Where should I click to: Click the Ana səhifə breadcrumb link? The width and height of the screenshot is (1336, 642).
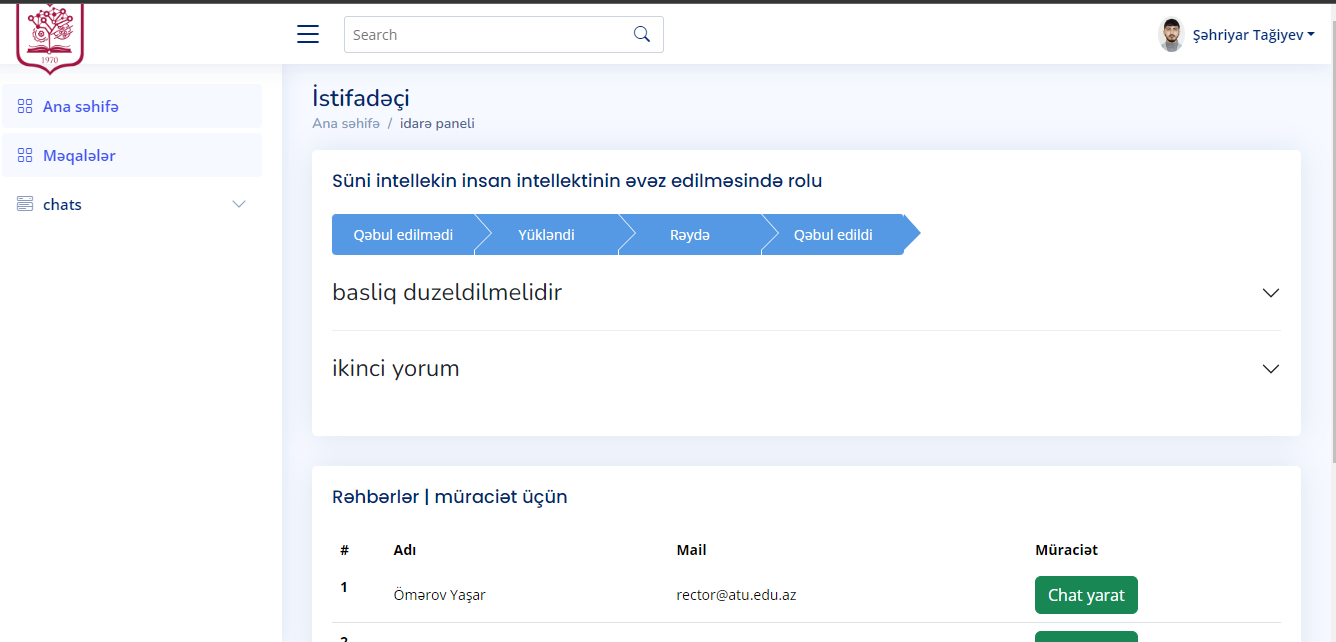tap(346, 123)
